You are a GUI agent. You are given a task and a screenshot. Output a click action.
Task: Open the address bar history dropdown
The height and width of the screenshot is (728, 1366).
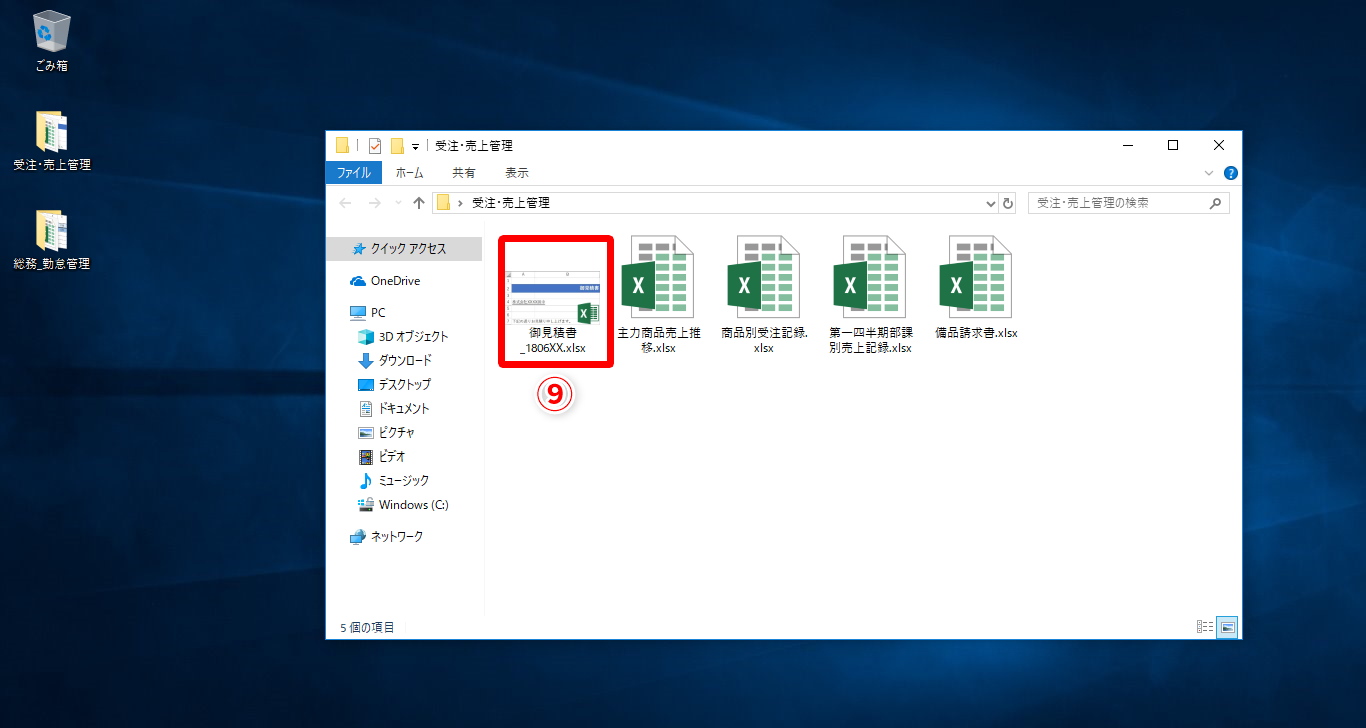[991, 203]
